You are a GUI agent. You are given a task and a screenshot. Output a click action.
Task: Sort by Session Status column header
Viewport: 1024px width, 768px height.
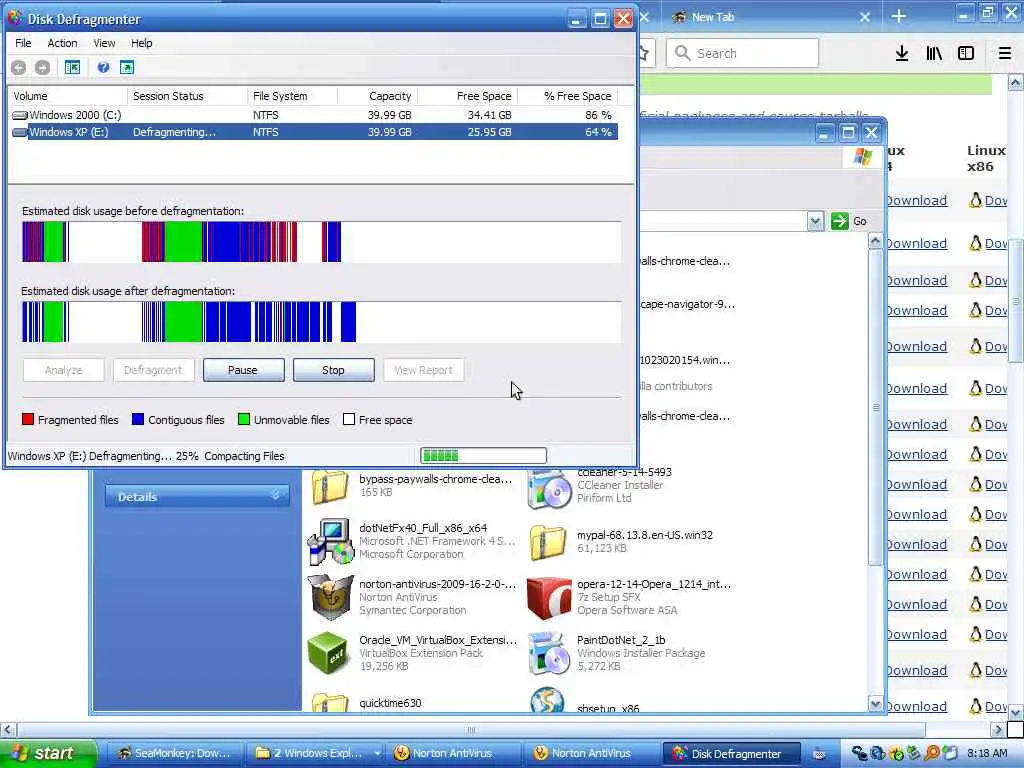pos(187,96)
